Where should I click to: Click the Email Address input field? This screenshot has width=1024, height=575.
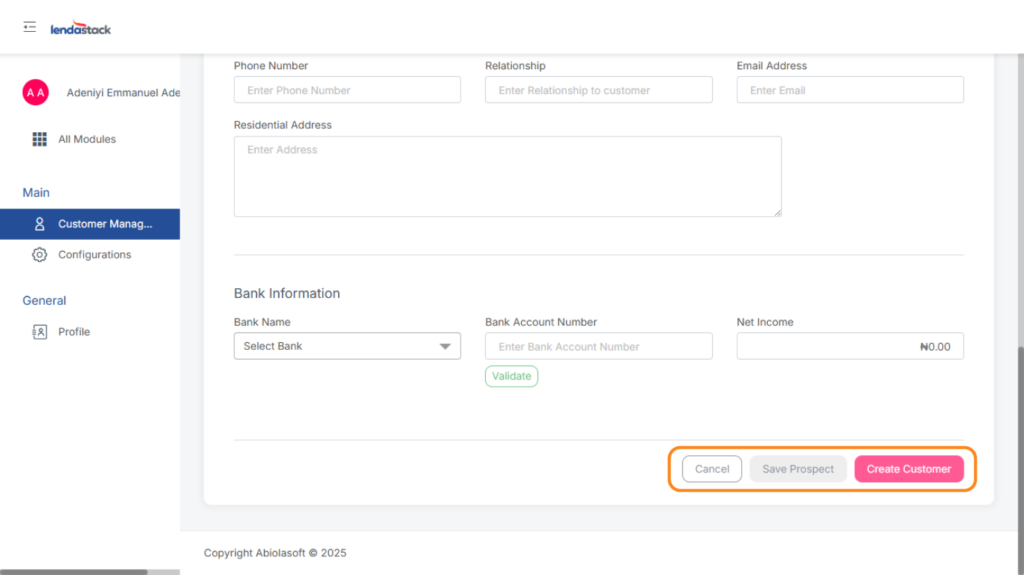850,90
